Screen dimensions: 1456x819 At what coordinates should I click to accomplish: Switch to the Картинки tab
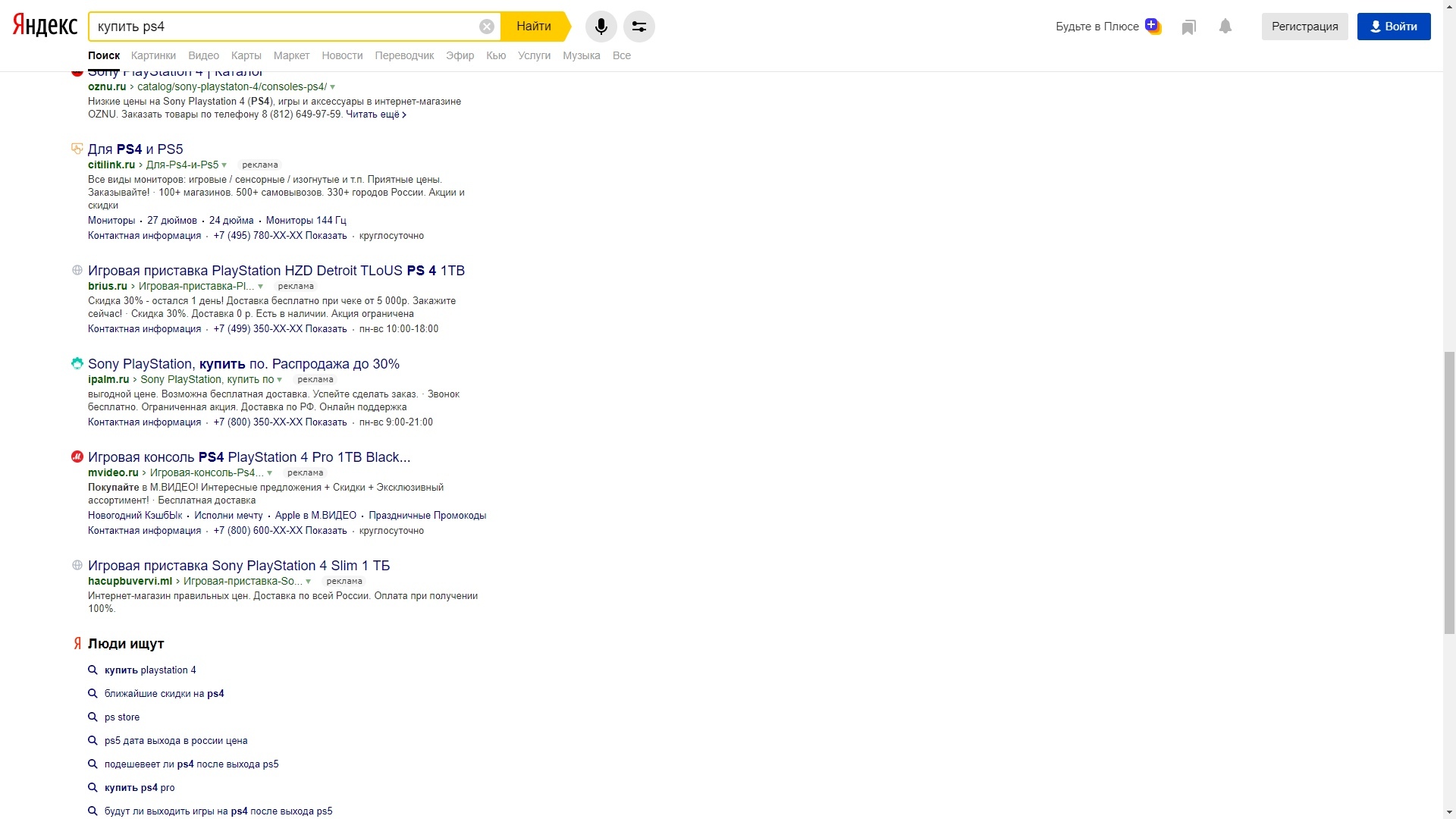pyautogui.click(x=153, y=55)
